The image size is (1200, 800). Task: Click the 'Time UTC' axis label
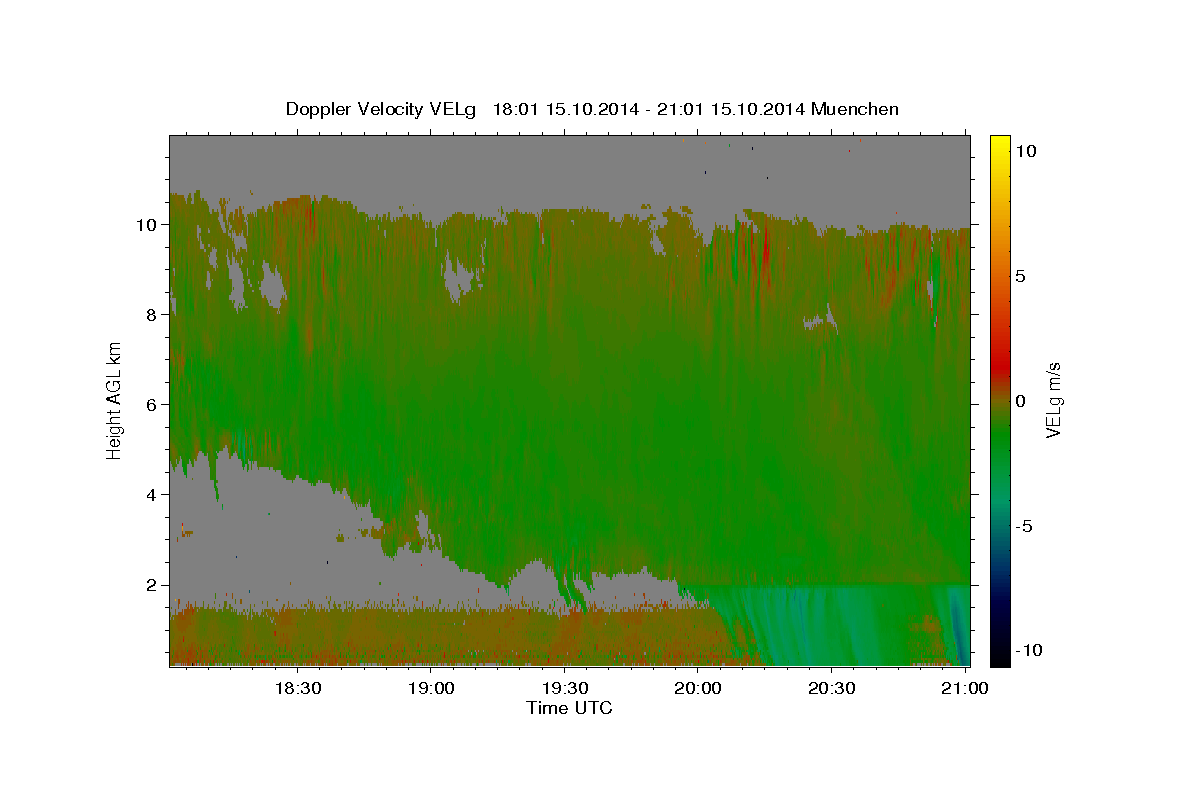point(569,708)
